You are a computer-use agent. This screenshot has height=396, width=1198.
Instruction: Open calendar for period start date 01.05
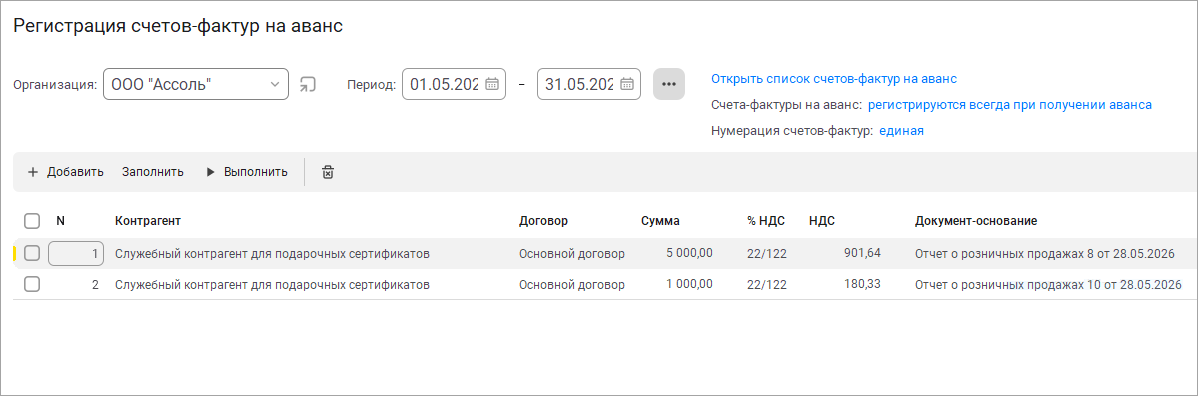point(492,84)
